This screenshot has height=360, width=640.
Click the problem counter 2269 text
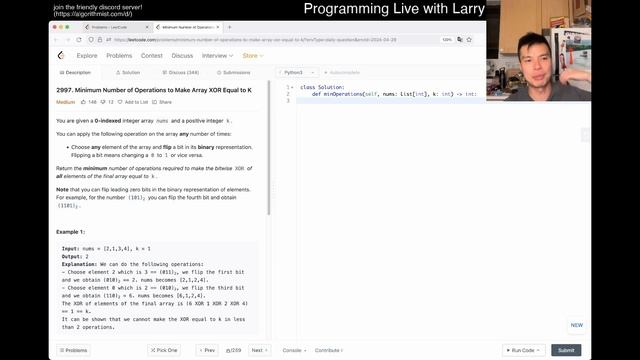pos(233,350)
